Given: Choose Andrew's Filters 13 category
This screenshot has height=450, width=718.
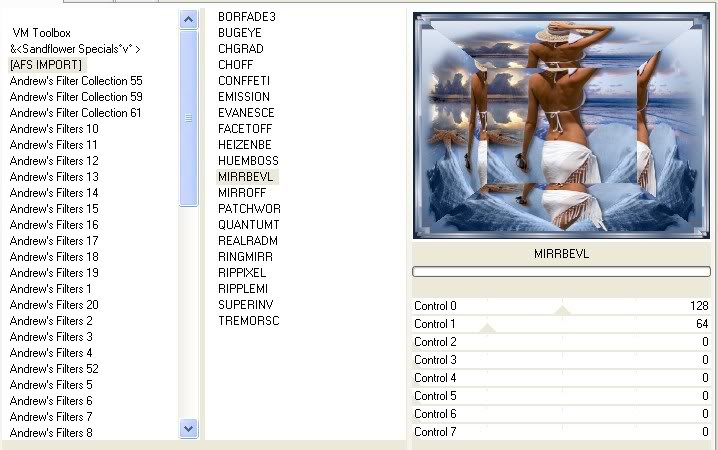Looking at the screenshot, I should pos(54,177).
